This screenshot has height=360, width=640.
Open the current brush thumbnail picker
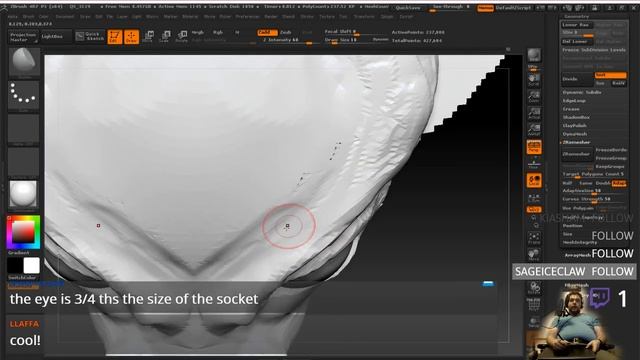24,62
